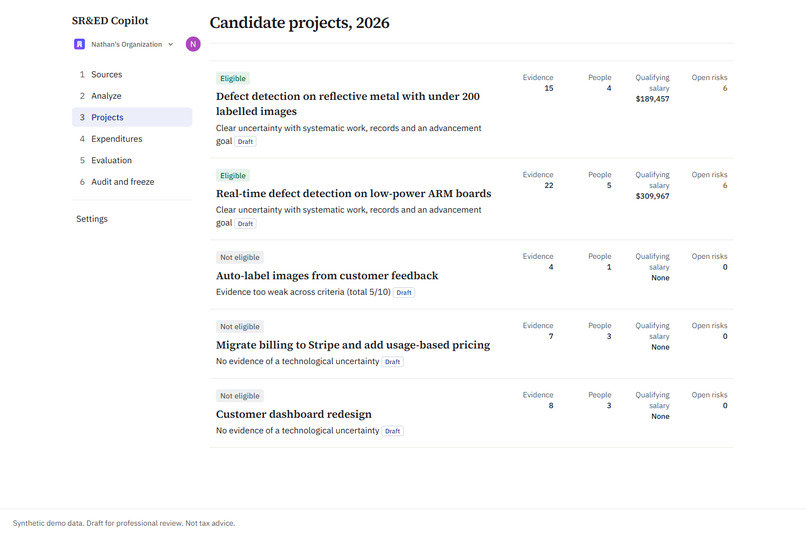The height and width of the screenshot is (537, 806).
Task: Open the Analyze step
Action: pyautogui.click(x=132, y=96)
